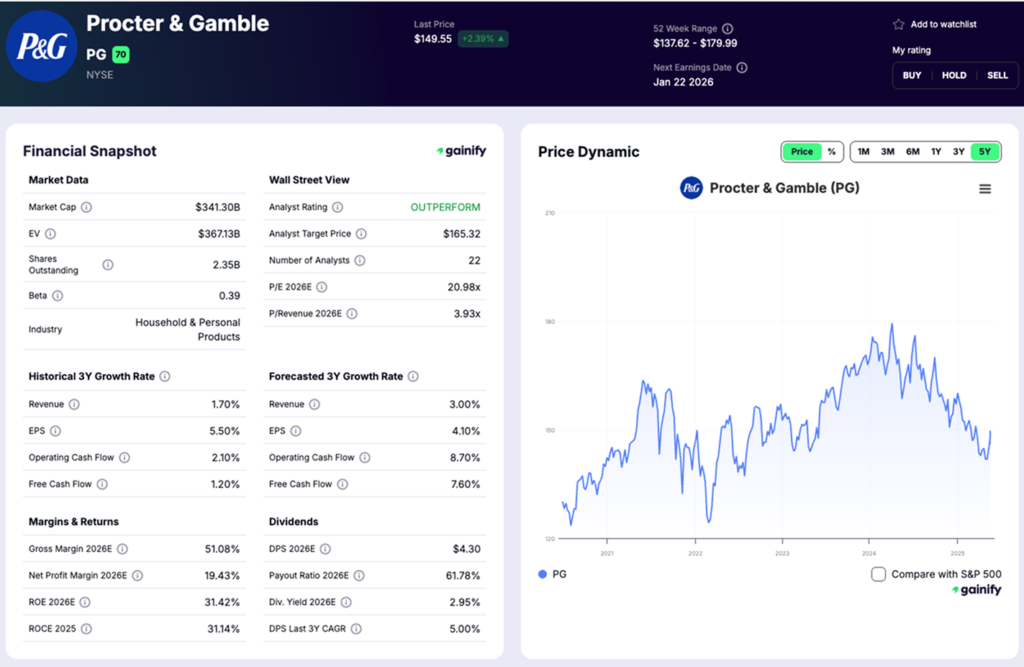Click the gainify logo in Financial Snapshot header
This screenshot has width=1024, height=667.
click(x=460, y=150)
